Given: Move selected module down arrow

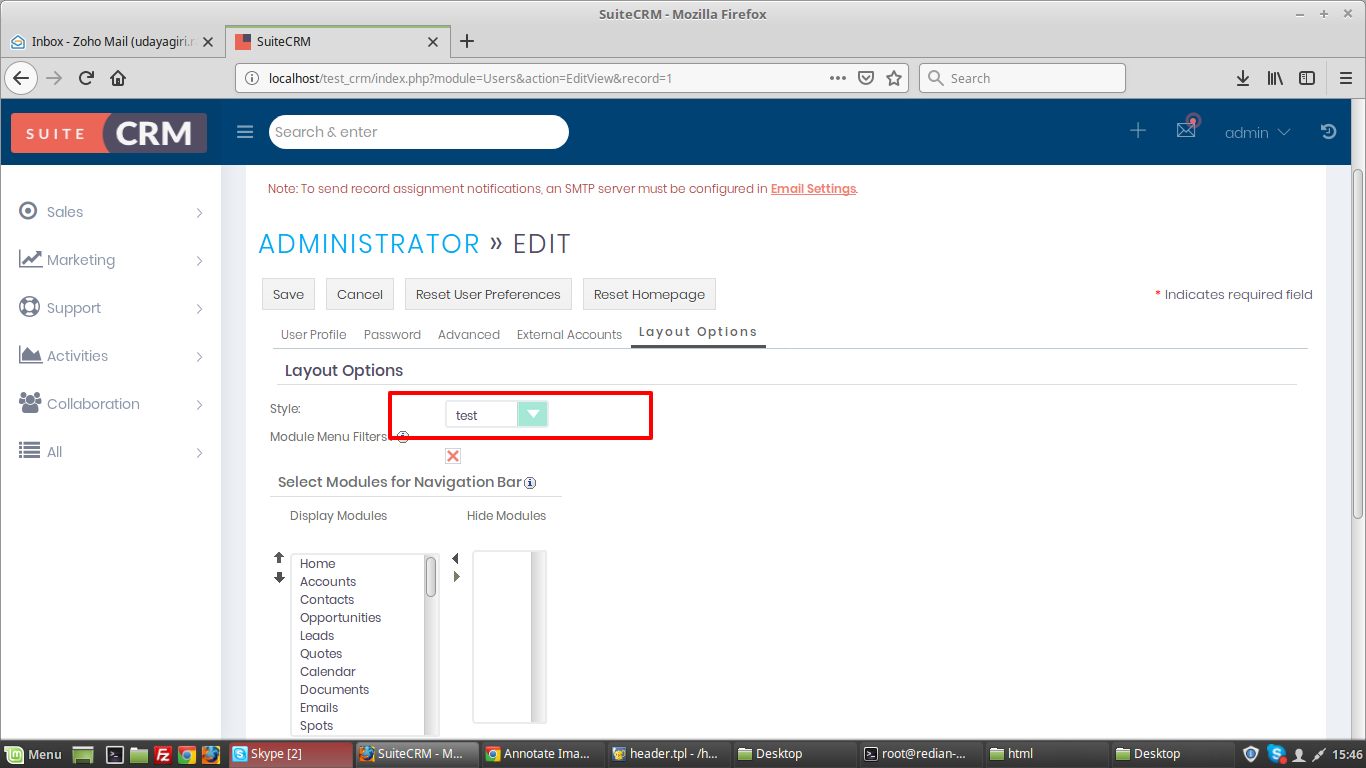Looking at the screenshot, I should coord(279,577).
